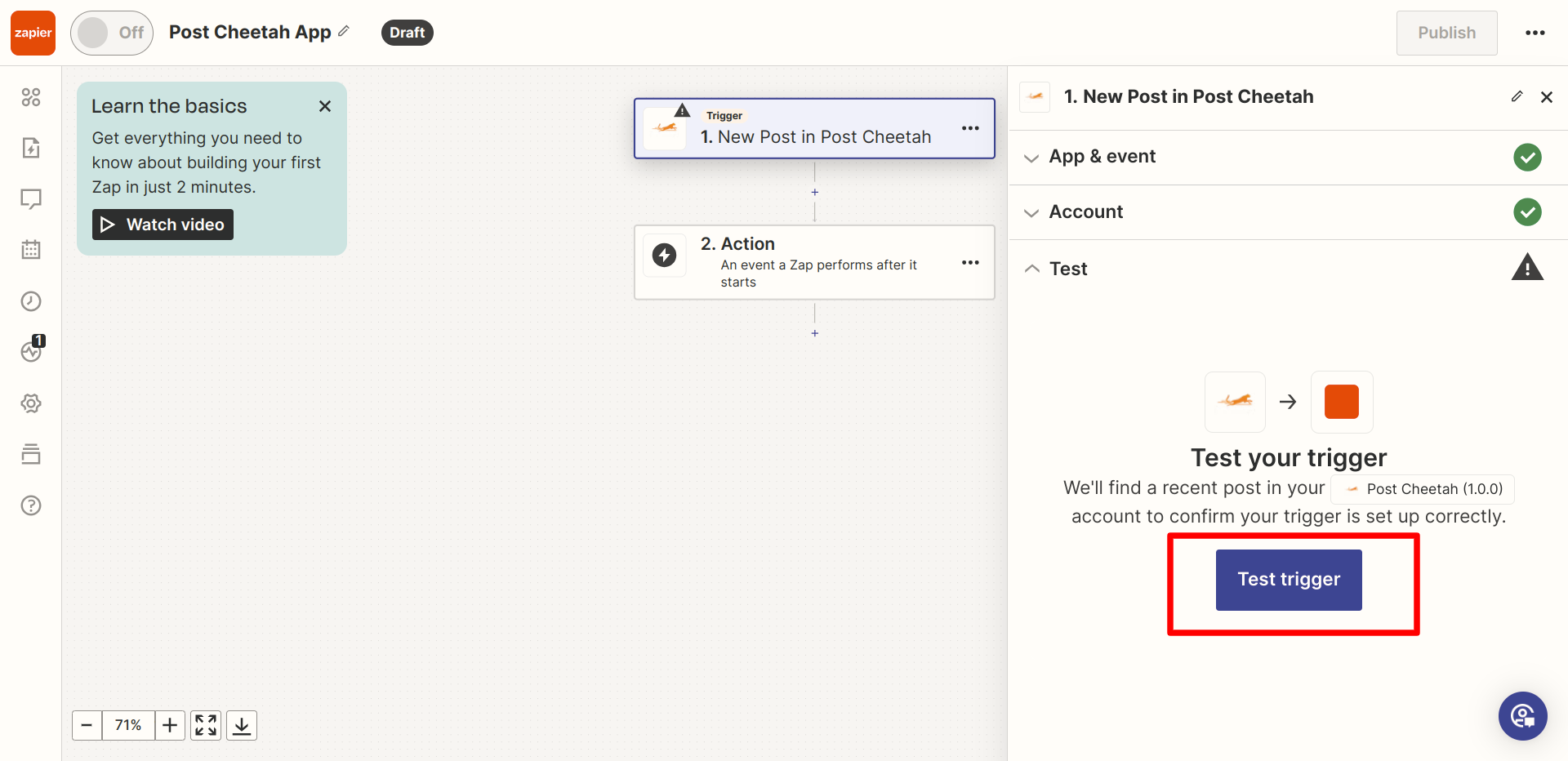Open the top-right more options menu
The height and width of the screenshot is (761, 1568).
(x=1535, y=33)
